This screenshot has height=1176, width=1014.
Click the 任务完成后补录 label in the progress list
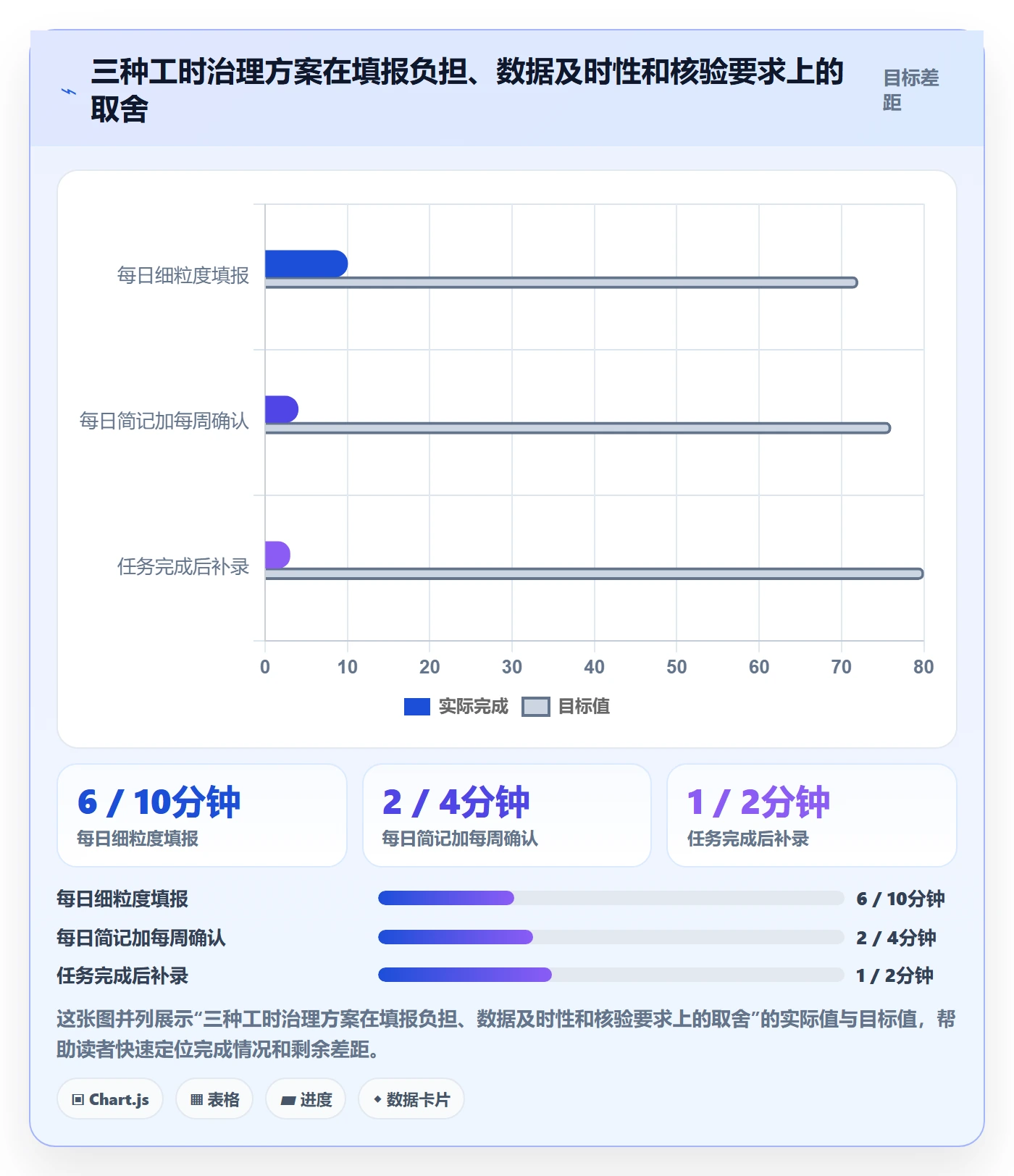pos(122,975)
